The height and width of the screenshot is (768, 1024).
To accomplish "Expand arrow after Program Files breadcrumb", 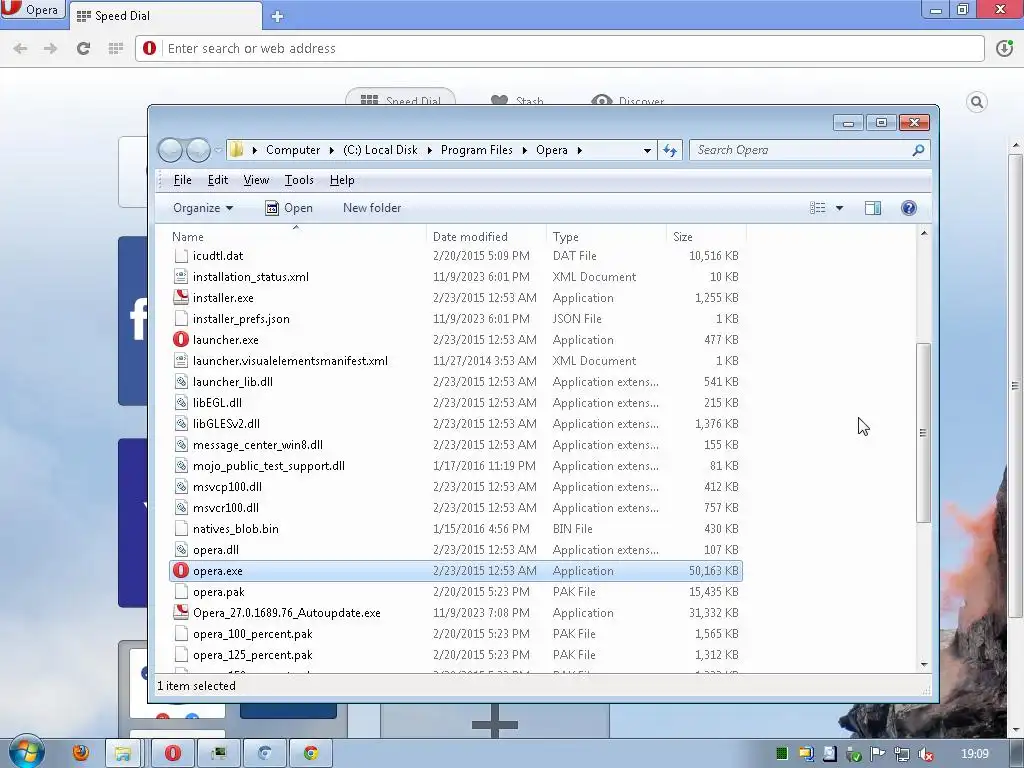I will (x=524, y=150).
